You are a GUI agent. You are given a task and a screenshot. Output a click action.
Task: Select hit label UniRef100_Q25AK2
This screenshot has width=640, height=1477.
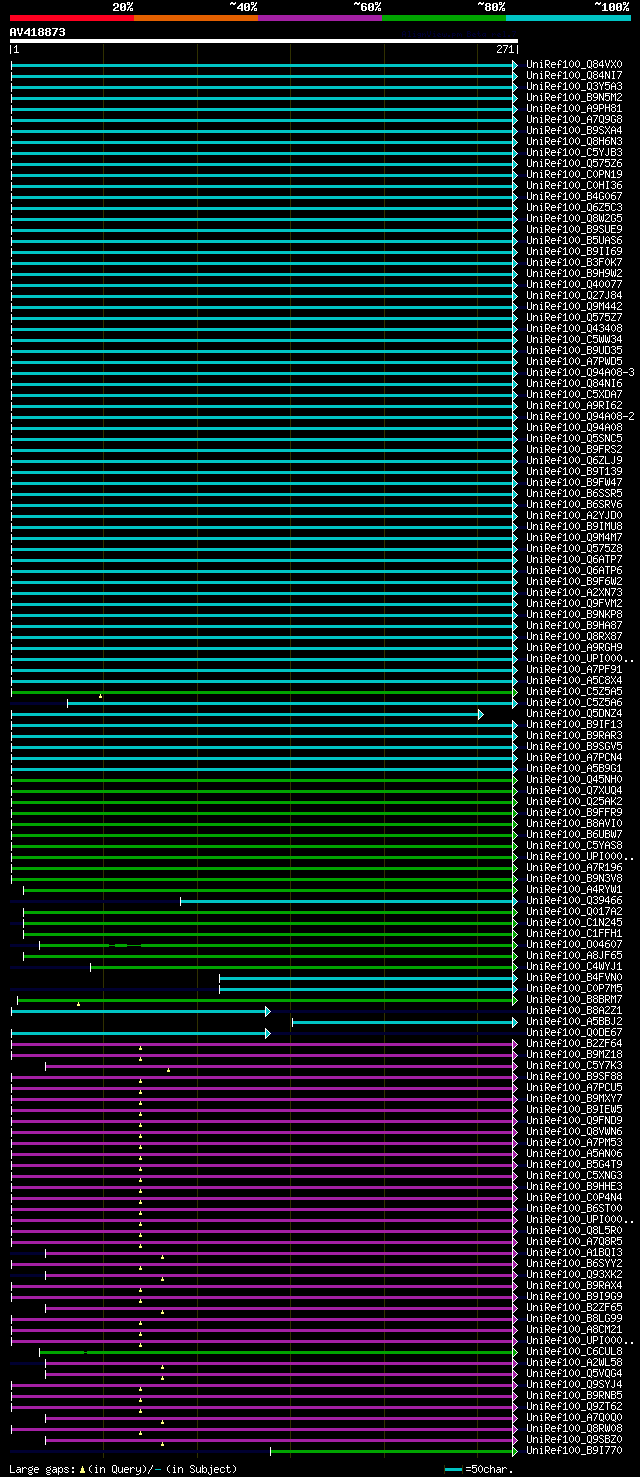point(573,801)
